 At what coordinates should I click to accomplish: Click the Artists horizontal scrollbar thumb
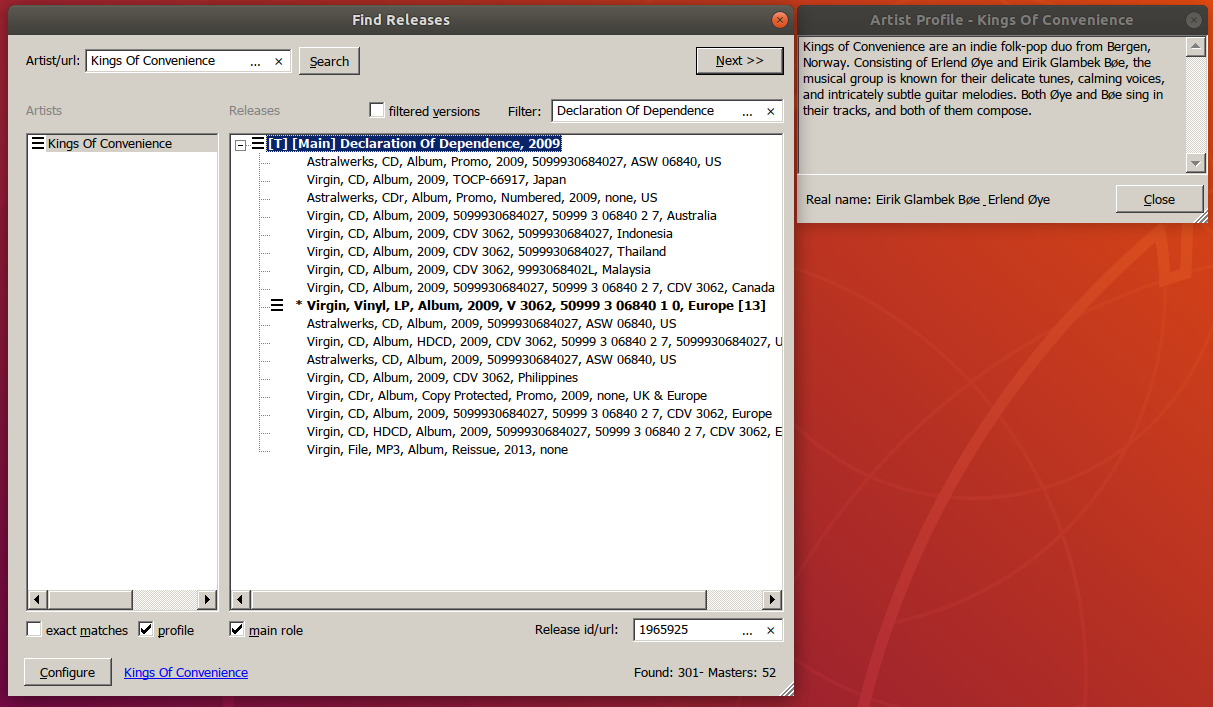pos(89,600)
